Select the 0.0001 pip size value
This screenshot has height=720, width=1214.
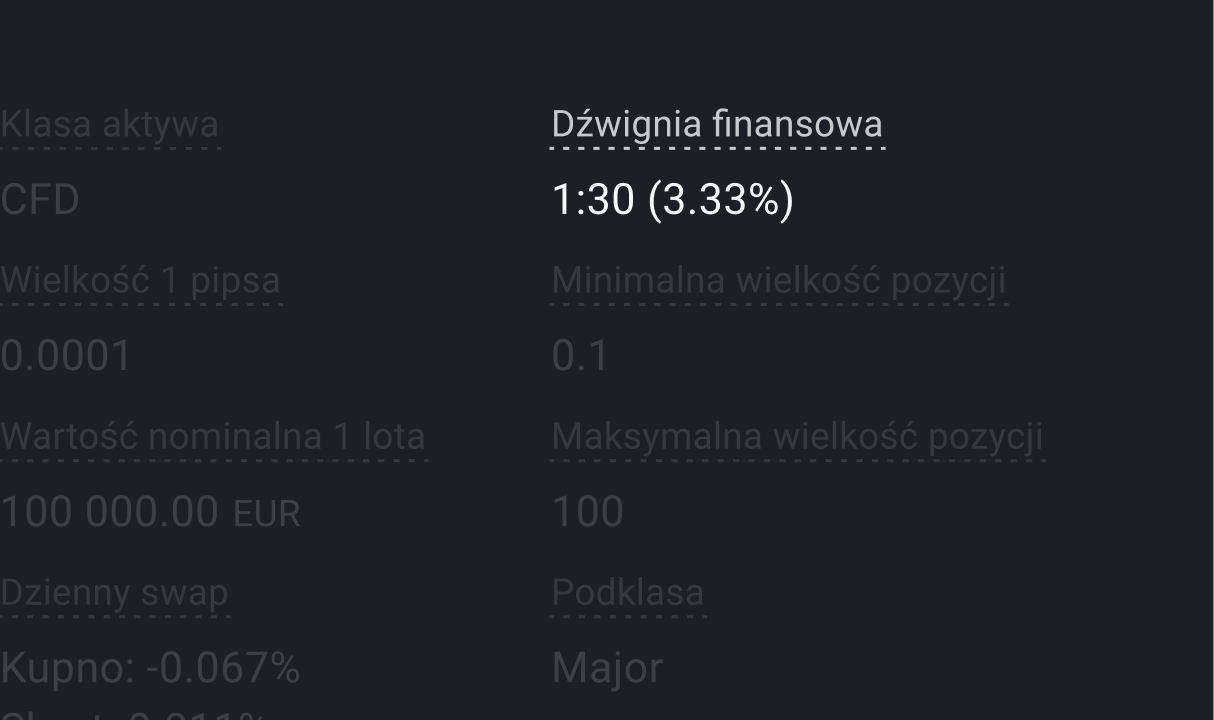click(x=66, y=357)
